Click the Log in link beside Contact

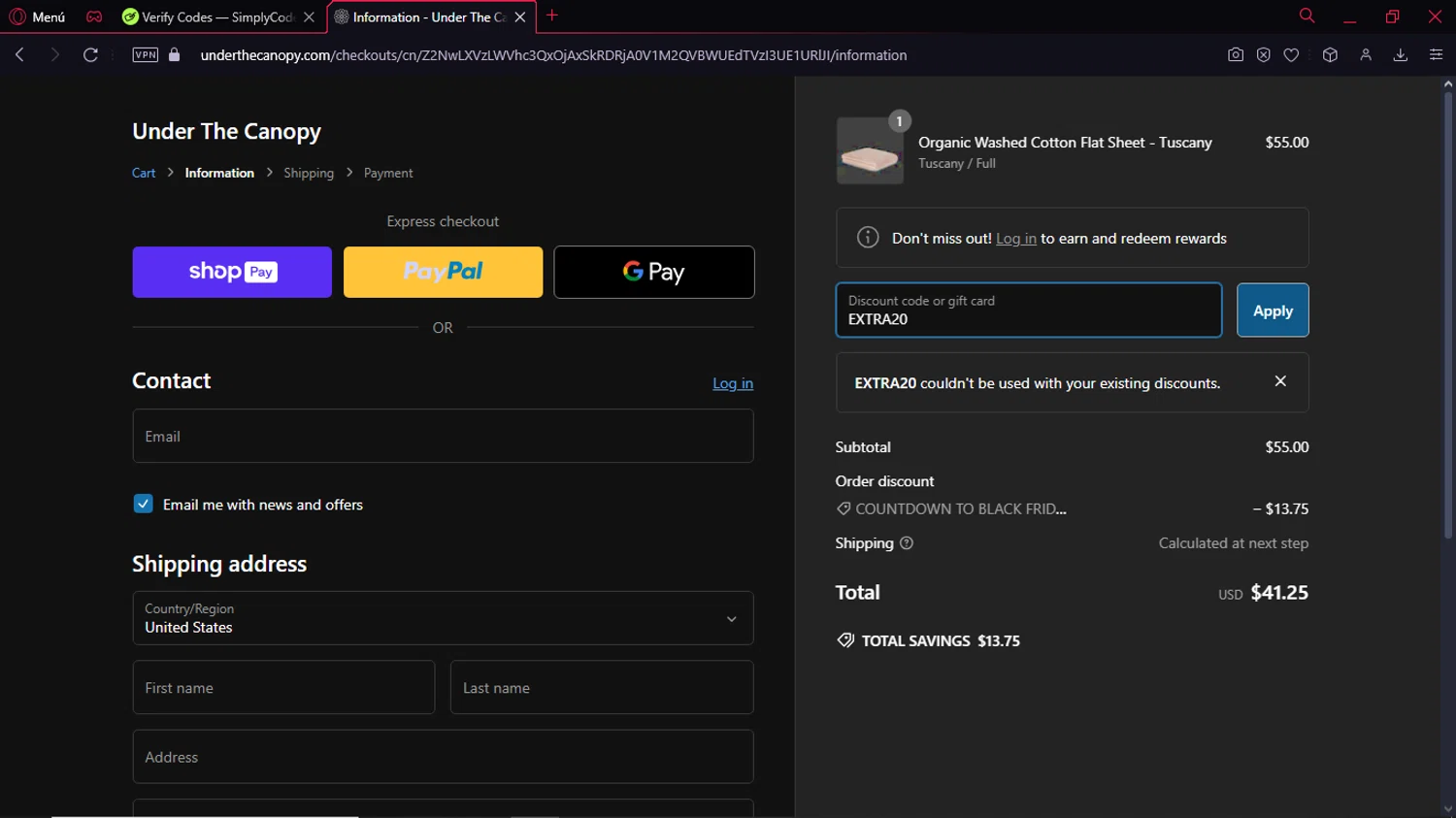click(x=733, y=383)
